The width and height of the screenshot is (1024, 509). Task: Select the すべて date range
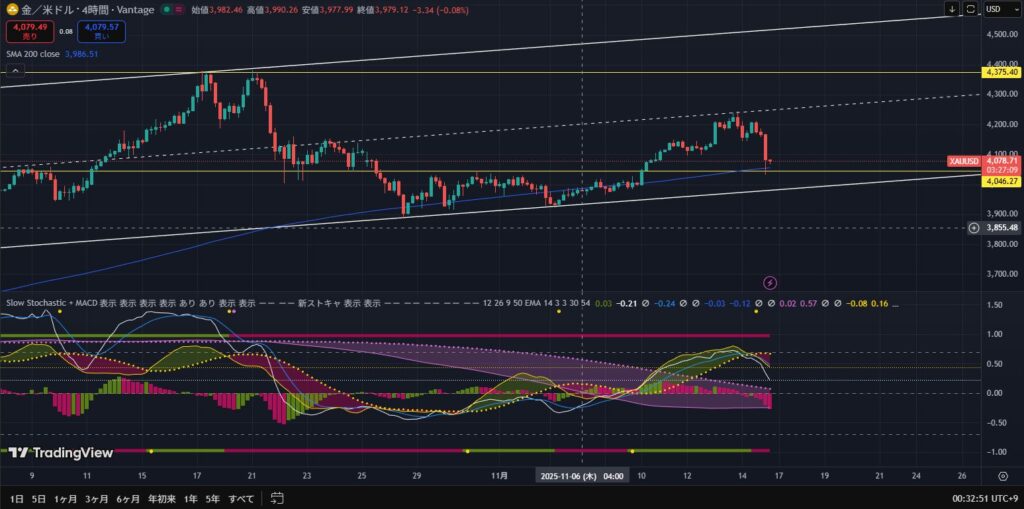point(241,498)
